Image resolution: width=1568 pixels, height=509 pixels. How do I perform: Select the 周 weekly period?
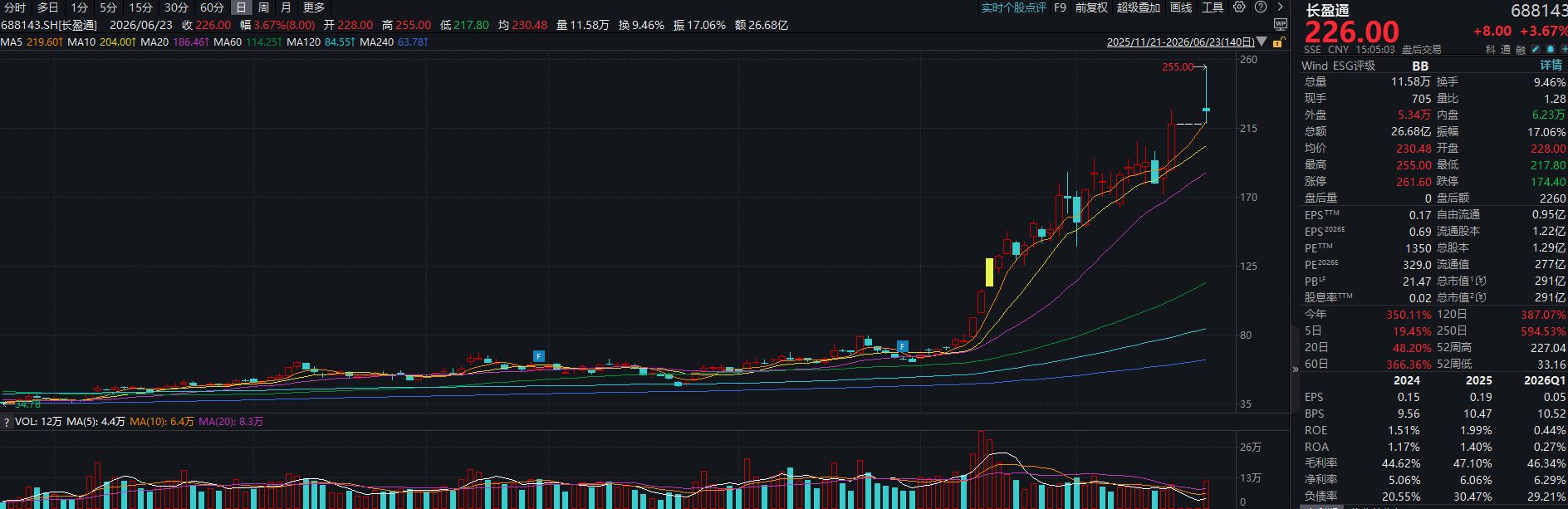(x=263, y=7)
